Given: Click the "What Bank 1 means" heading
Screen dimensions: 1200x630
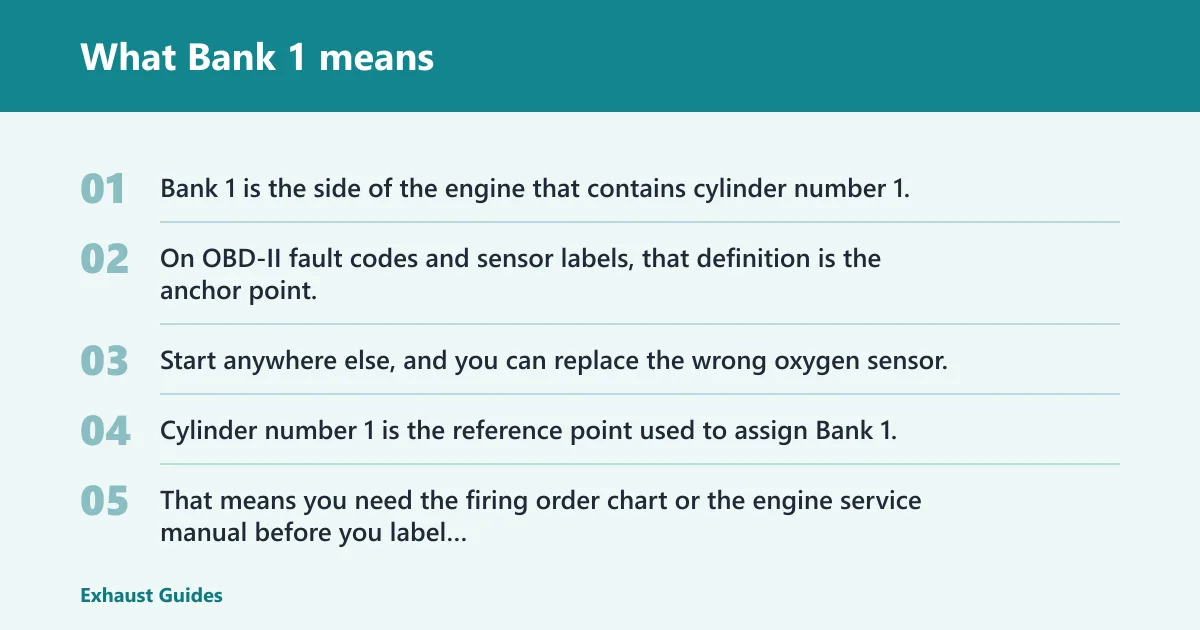Looking at the screenshot, I should coord(257,57).
